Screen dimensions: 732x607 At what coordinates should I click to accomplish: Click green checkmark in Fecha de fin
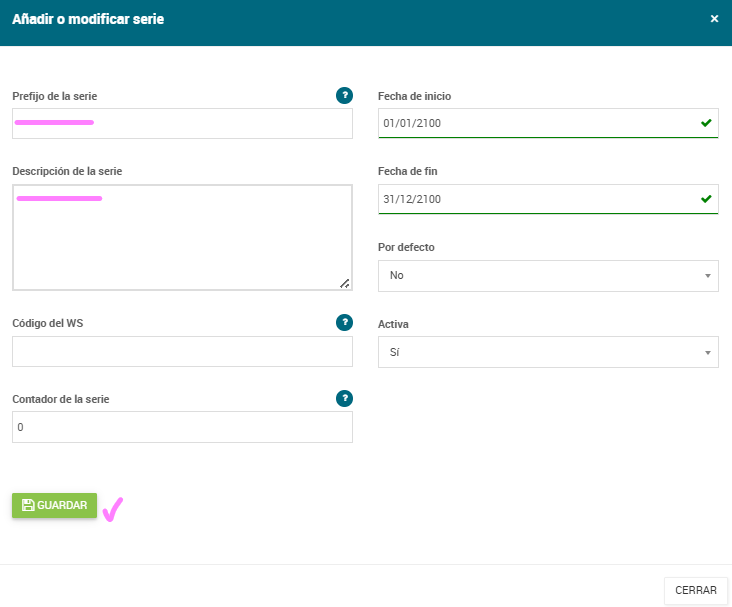pyautogui.click(x=706, y=199)
